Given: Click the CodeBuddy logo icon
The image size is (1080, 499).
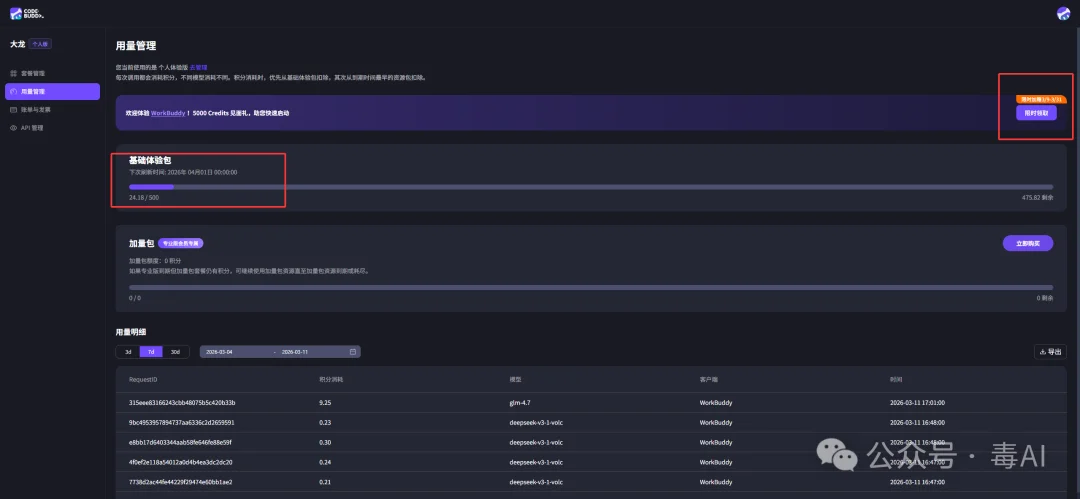Looking at the screenshot, I should [17, 14].
